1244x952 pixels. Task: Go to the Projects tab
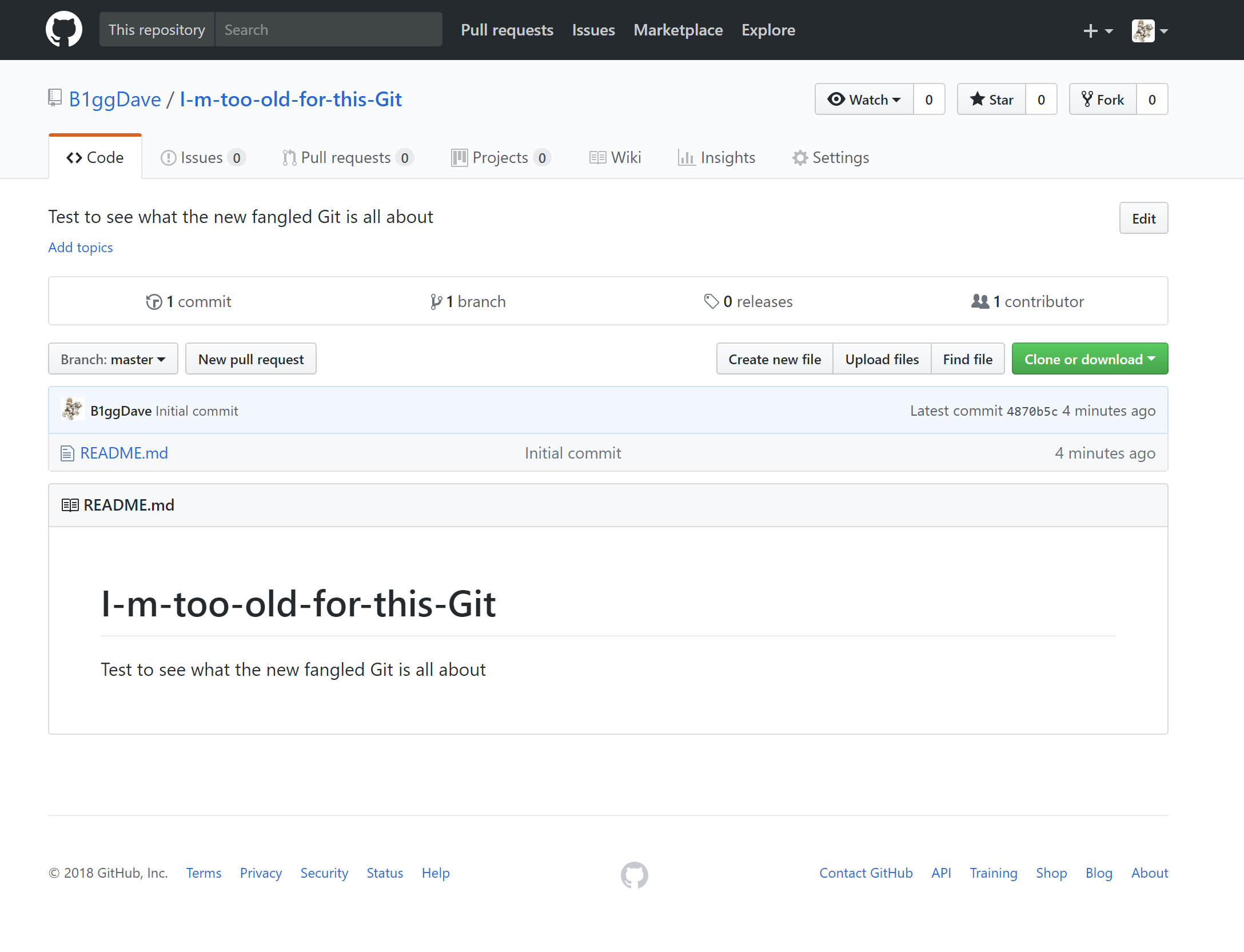coord(501,157)
